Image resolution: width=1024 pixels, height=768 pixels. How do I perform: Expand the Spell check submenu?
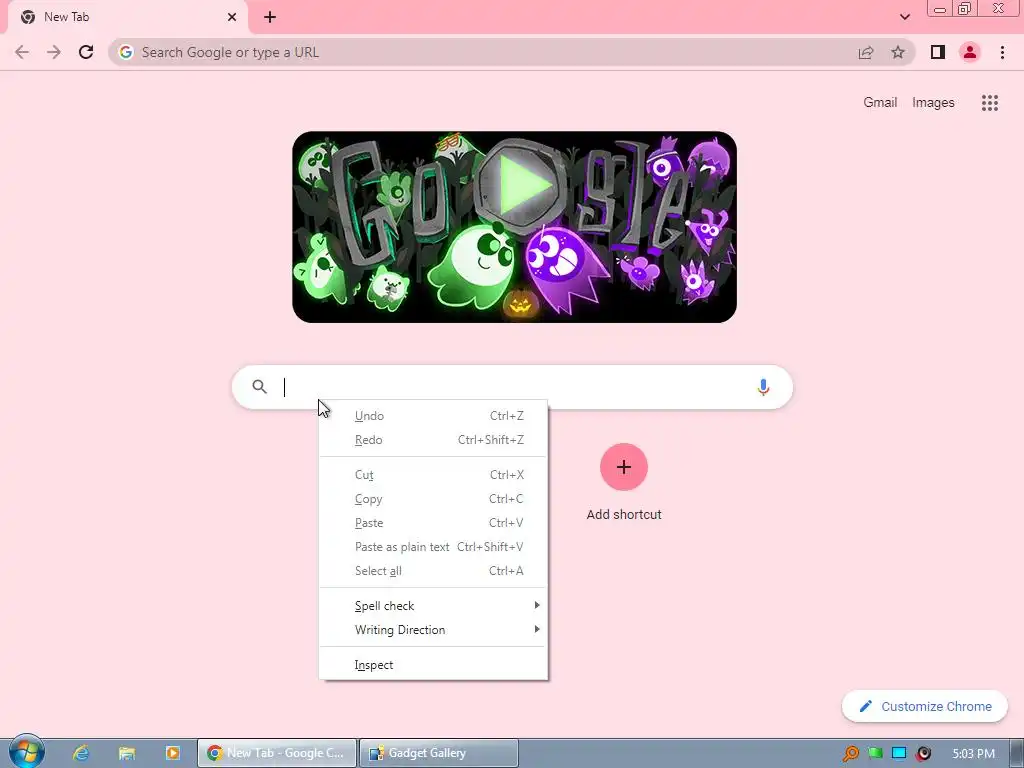434,606
